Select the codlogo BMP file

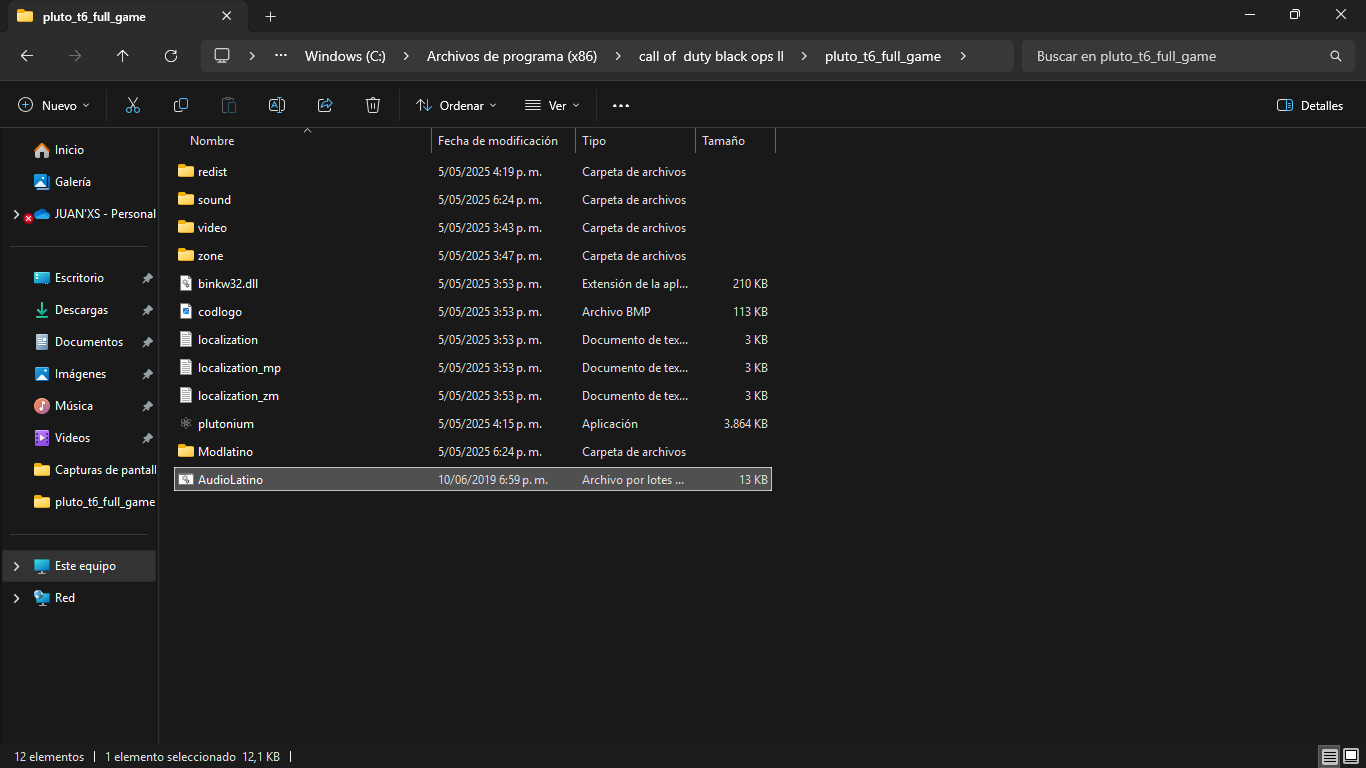click(x=473, y=312)
